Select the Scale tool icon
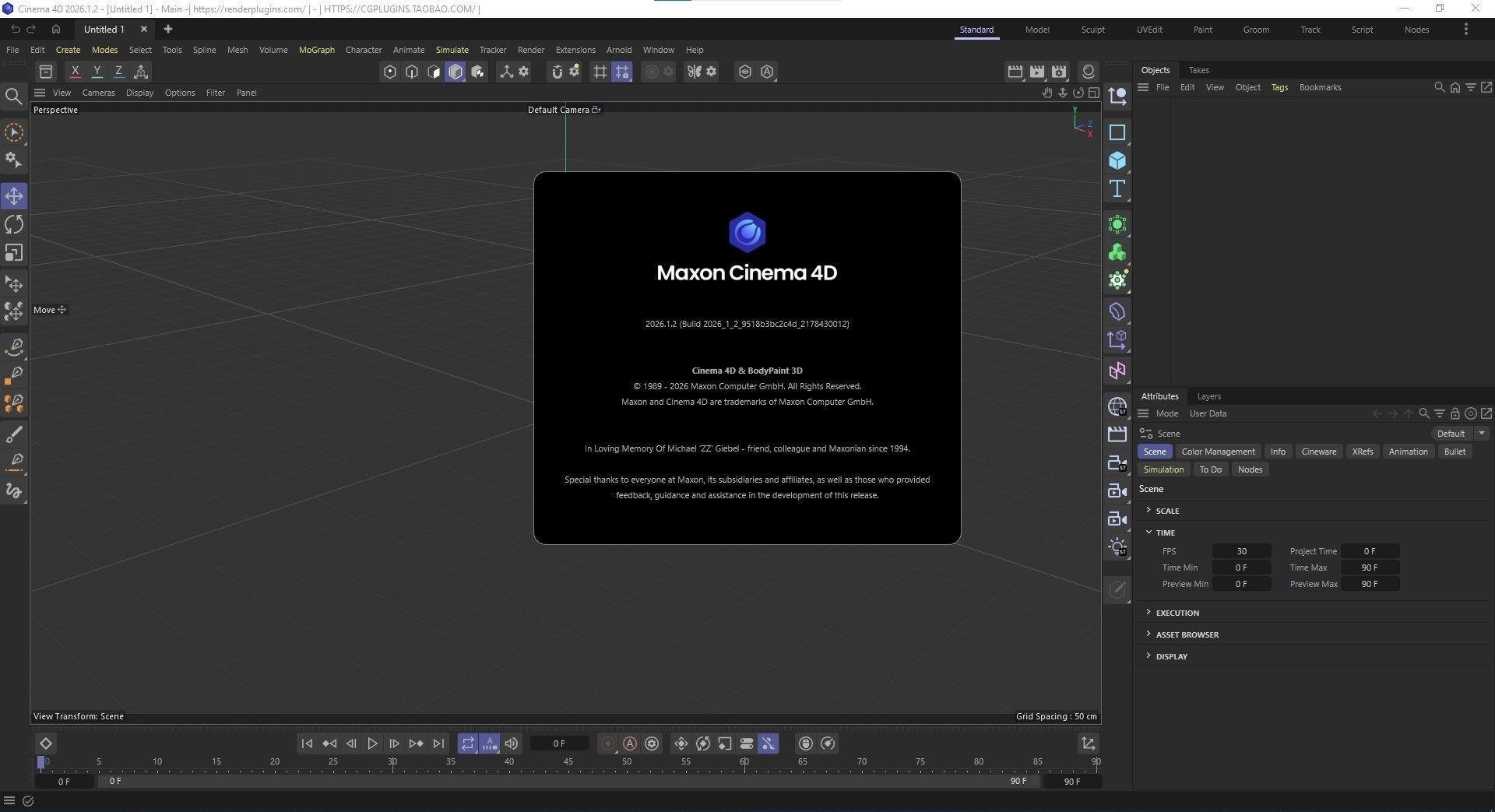The width and height of the screenshot is (1495, 812). [x=14, y=253]
